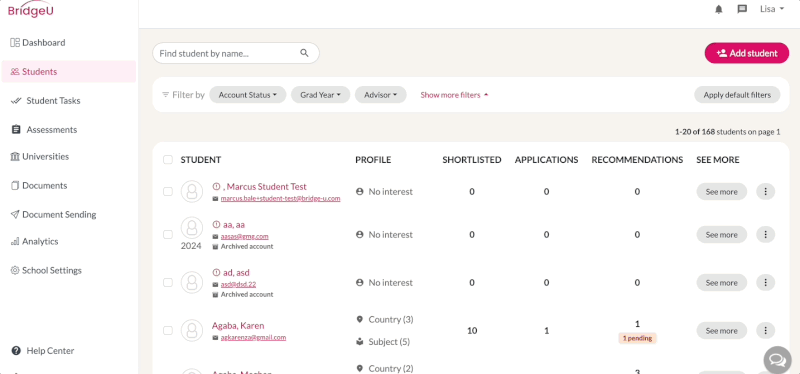Open more options menu for aa, aa
The height and width of the screenshot is (374, 800).
pos(765,235)
